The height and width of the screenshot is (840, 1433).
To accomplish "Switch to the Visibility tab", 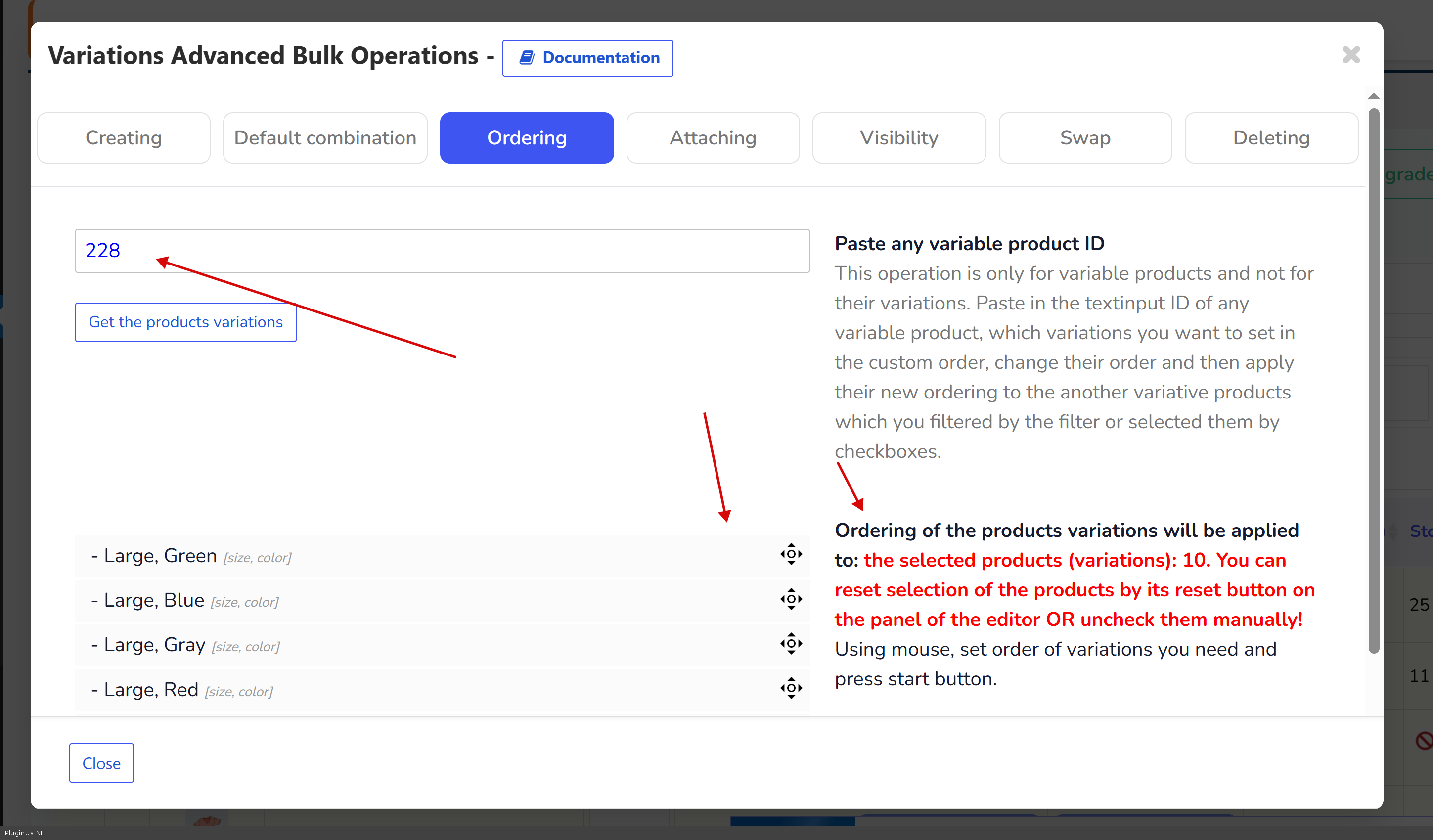I will click(898, 138).
